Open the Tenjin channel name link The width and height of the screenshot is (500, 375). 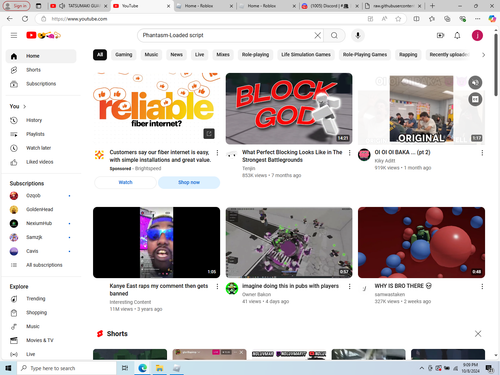(x=248, y=168)
